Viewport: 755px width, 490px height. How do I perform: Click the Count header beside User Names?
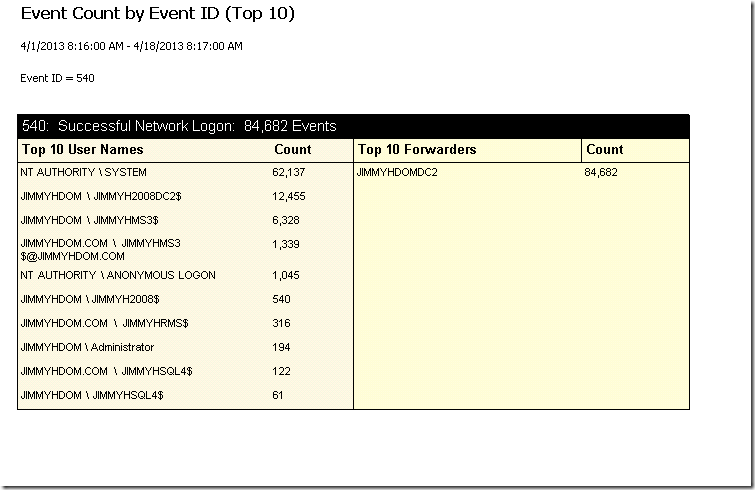[x=293, y=149]
